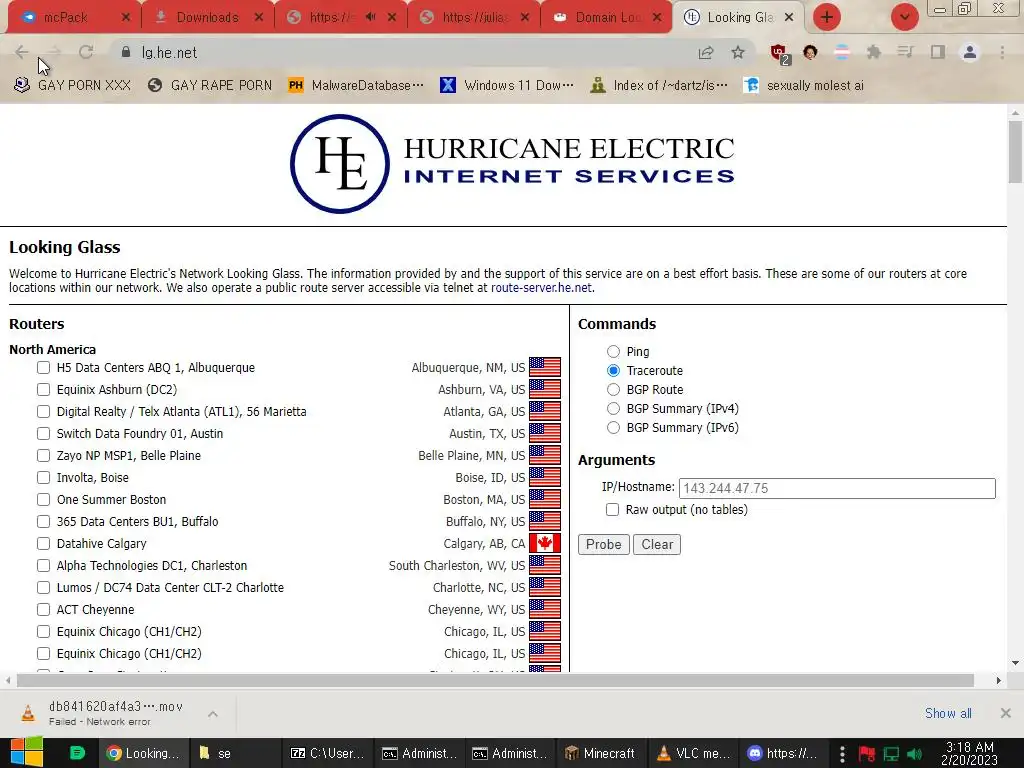Check Datahive Calgary router

pos(43,543)
